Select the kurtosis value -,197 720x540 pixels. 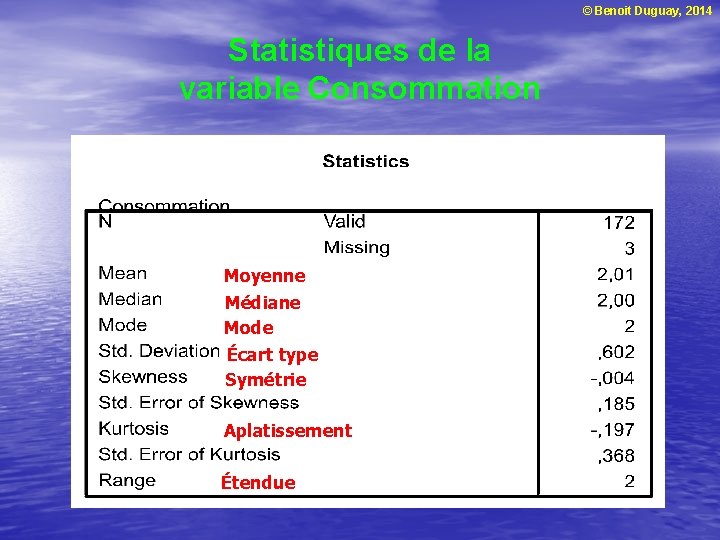(612, 430)
